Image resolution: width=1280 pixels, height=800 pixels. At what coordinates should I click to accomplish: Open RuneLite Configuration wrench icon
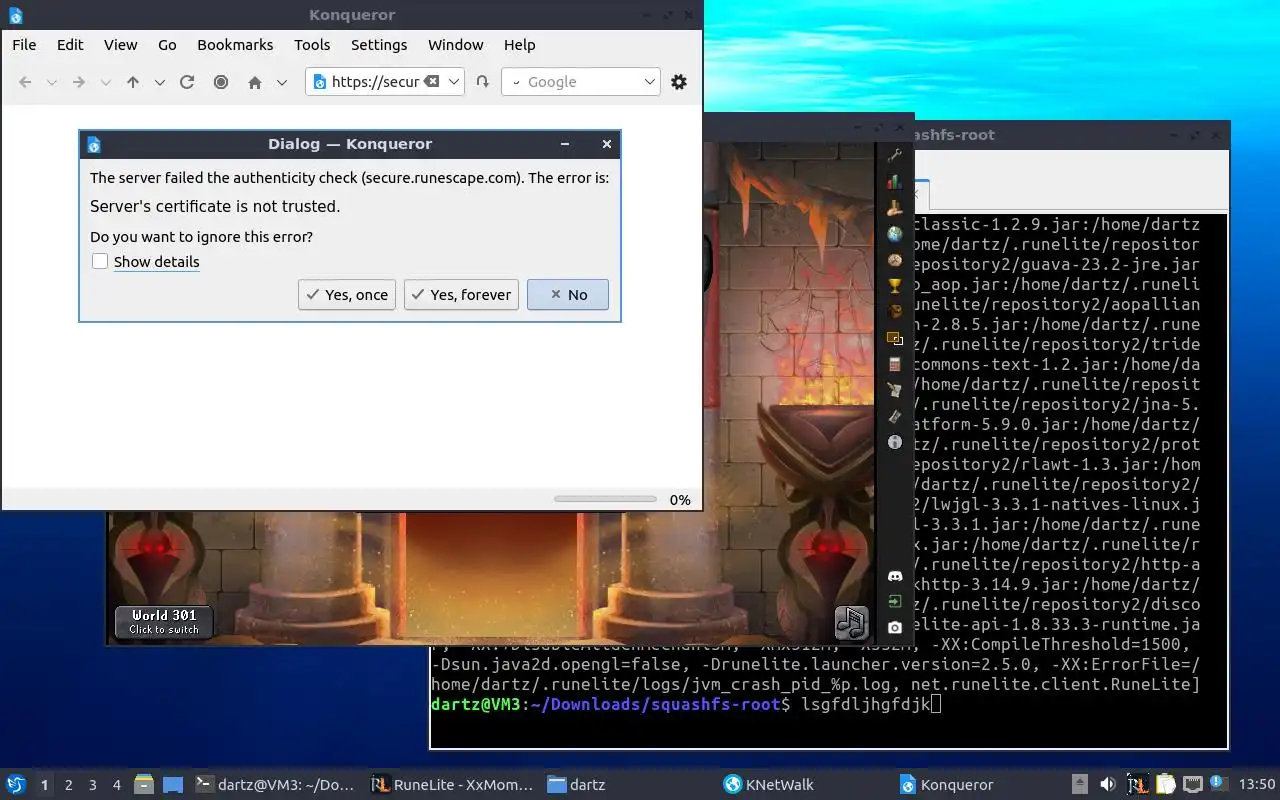895,156
